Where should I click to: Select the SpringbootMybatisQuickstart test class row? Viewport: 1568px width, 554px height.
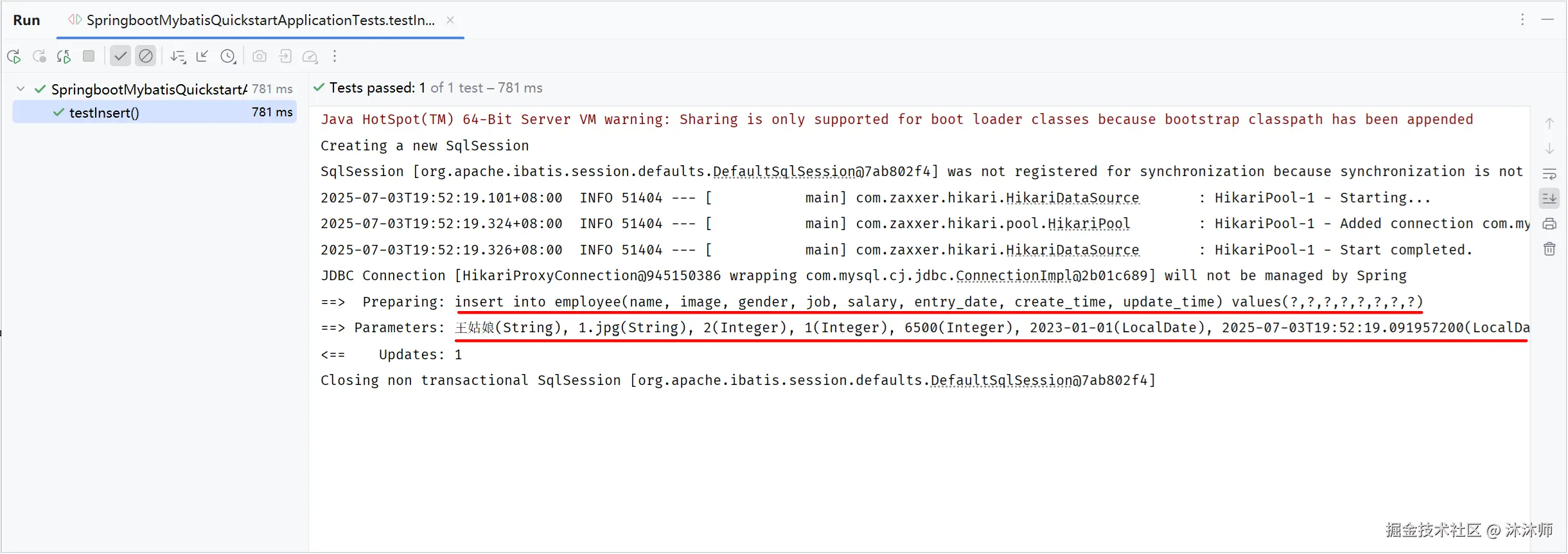point(154,89)
